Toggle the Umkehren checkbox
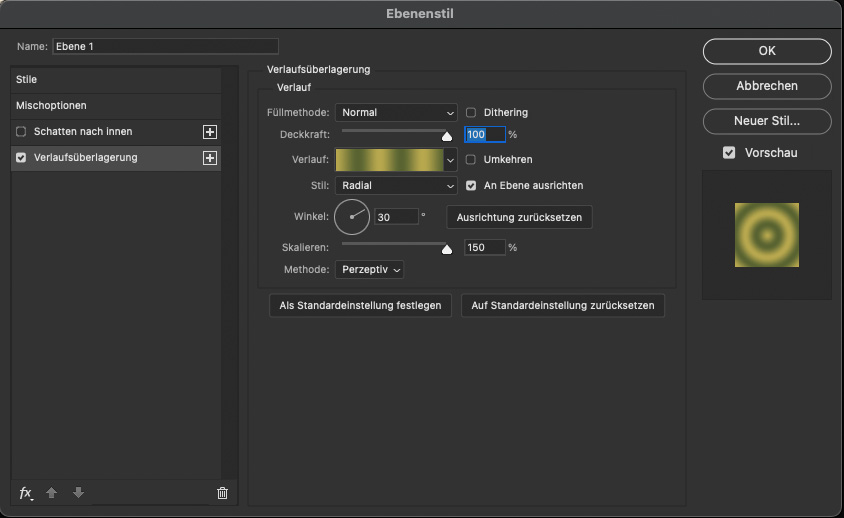The image size is (844, 518). (471, 159)
